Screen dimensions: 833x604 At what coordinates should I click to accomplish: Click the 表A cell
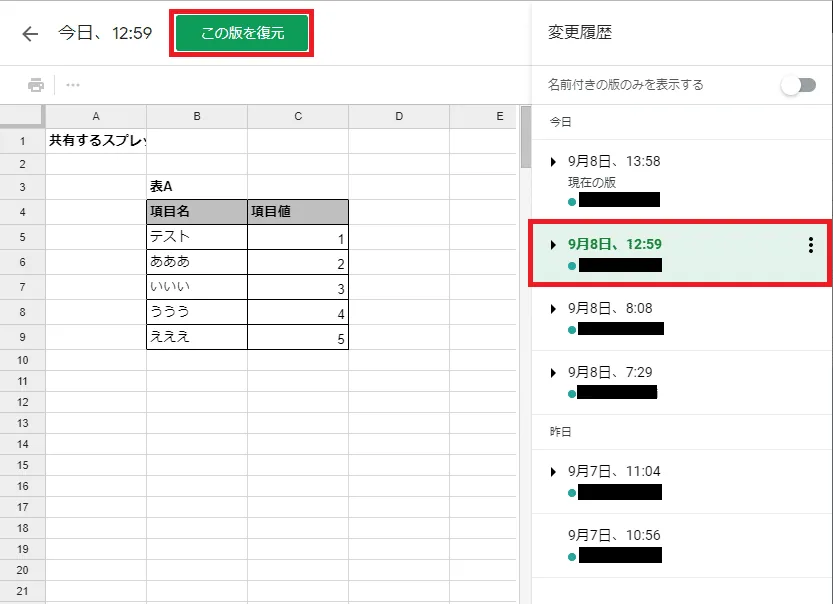coord(197,187)
